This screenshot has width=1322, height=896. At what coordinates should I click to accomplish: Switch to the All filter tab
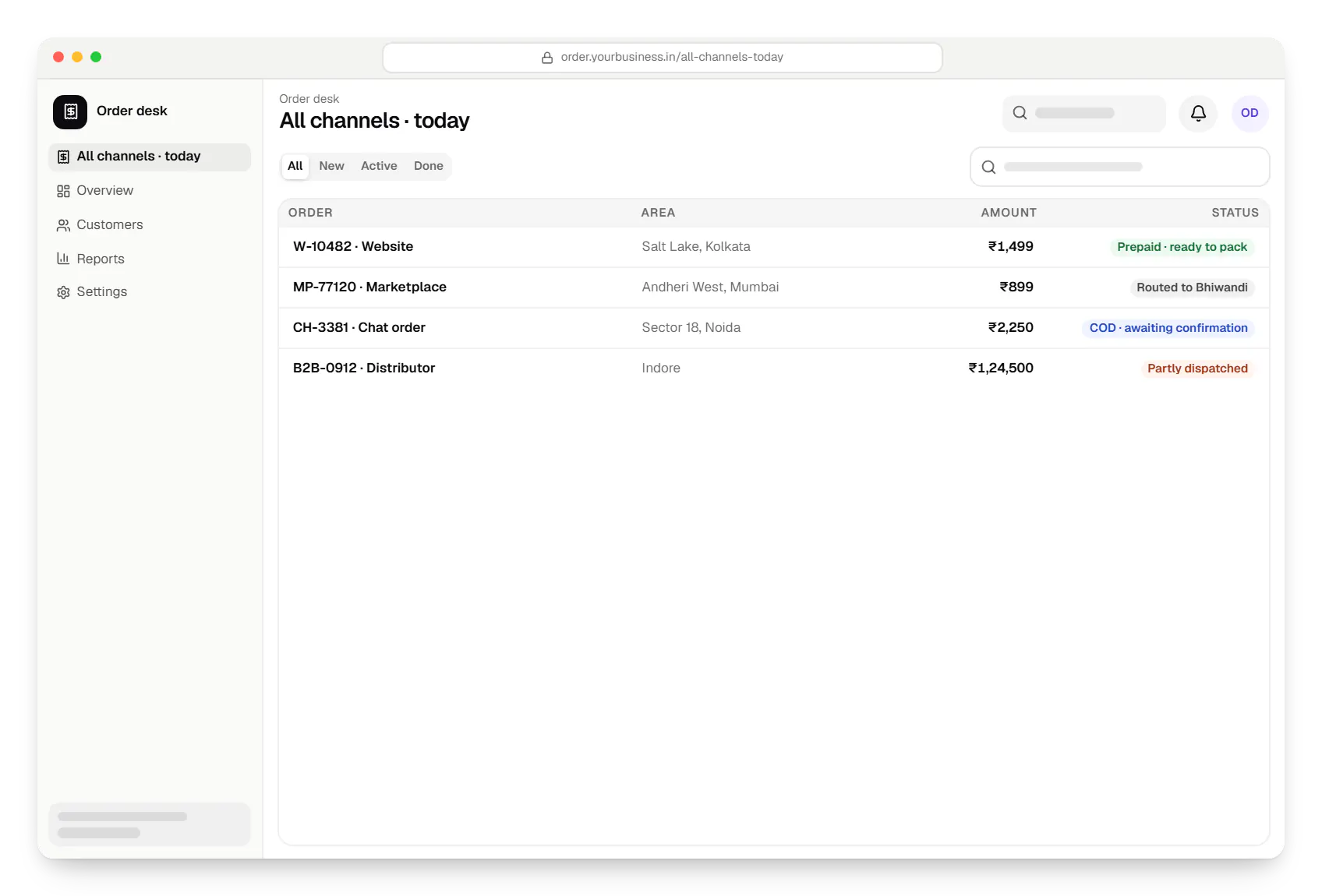pos(295,166)
